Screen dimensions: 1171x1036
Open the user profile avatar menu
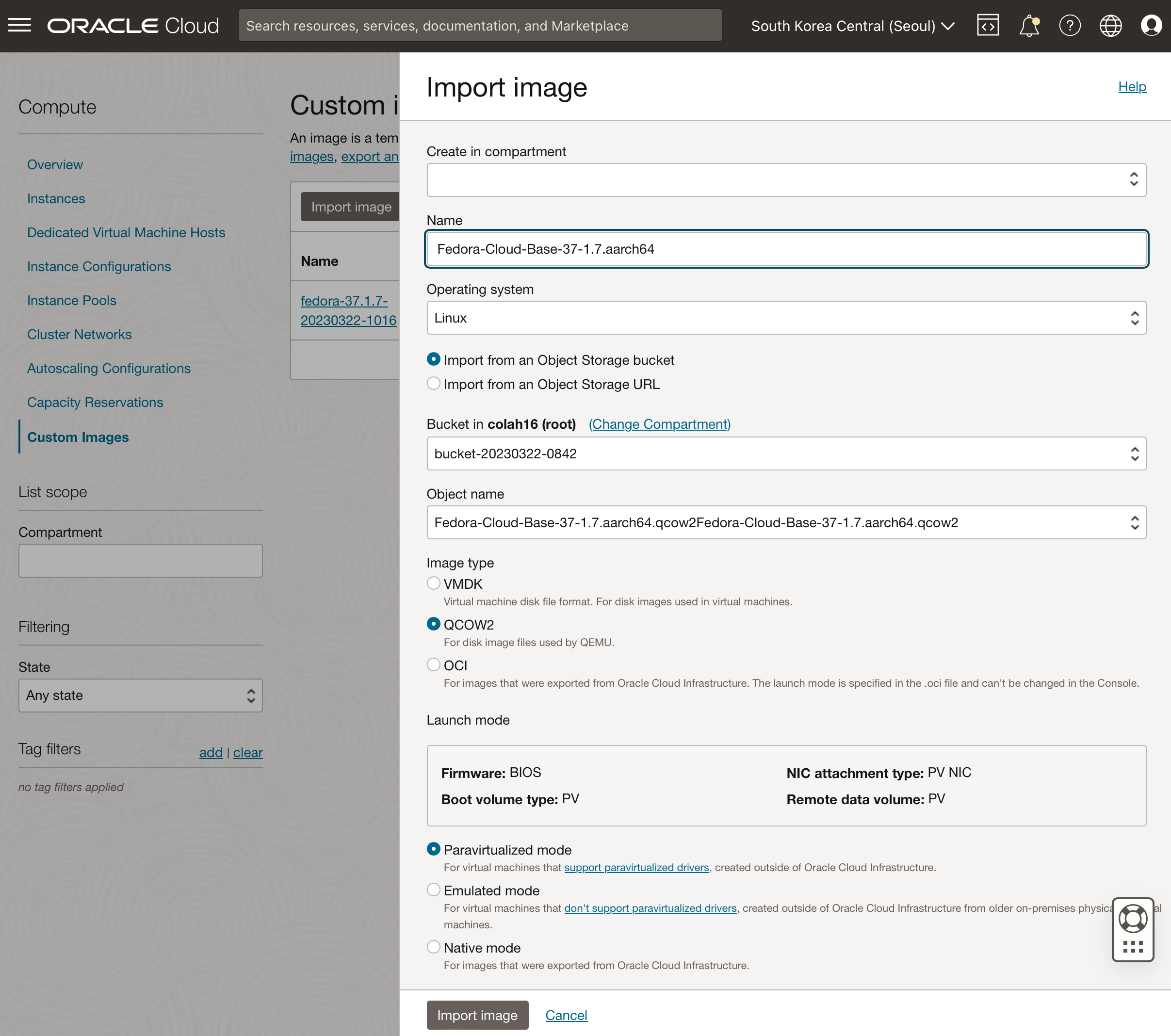click(x=1150, y=25)
